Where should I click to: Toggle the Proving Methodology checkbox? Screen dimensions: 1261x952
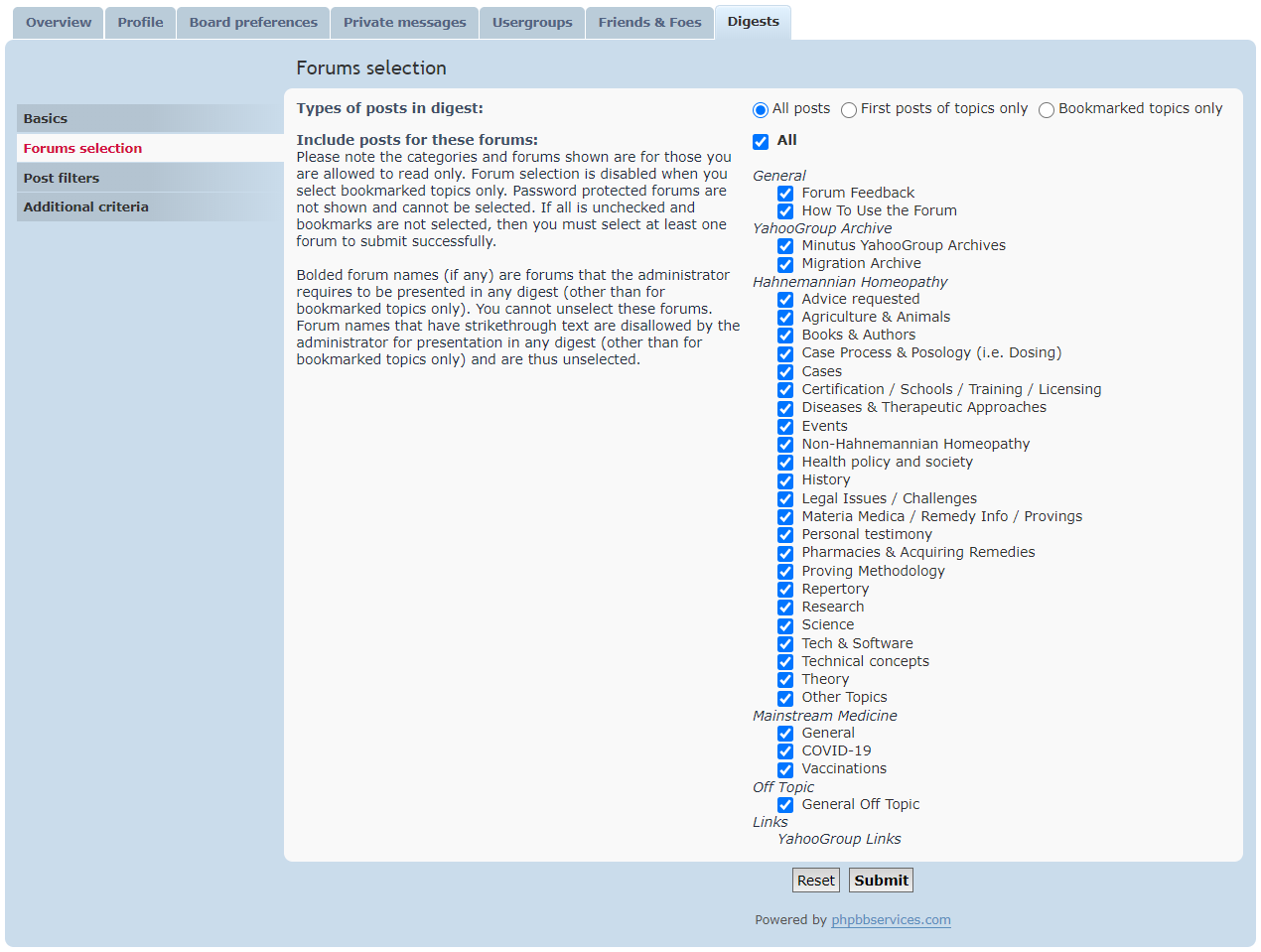pyautogui.click(x=785, y=572)
